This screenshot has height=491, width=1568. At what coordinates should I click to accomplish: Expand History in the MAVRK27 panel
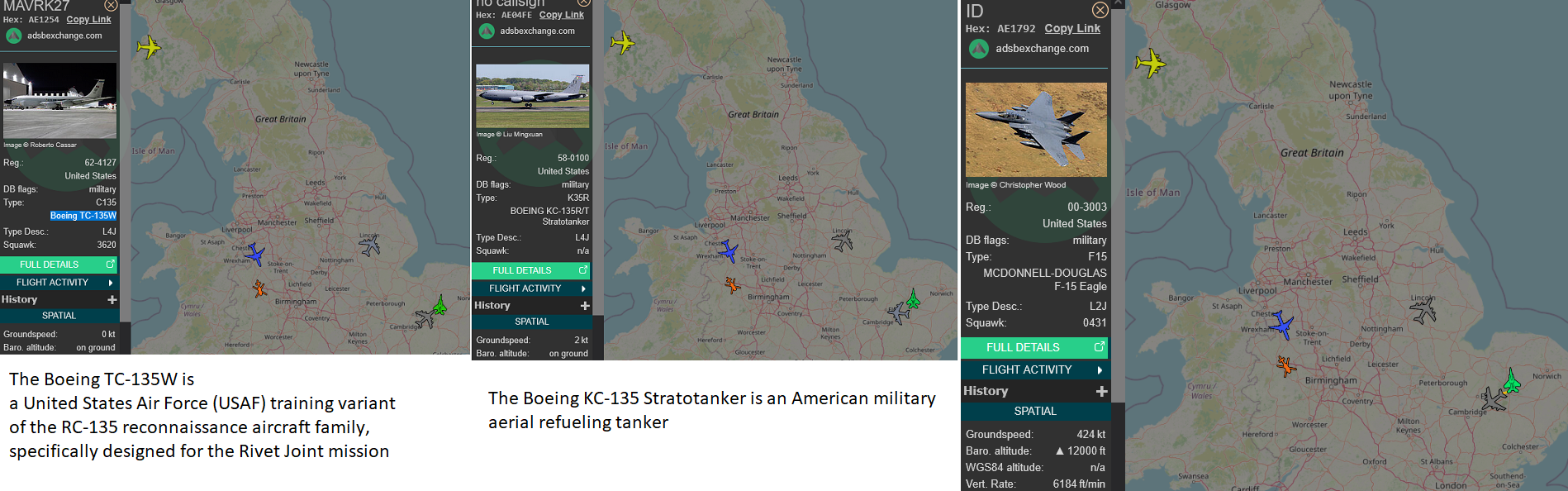point(112,299)
